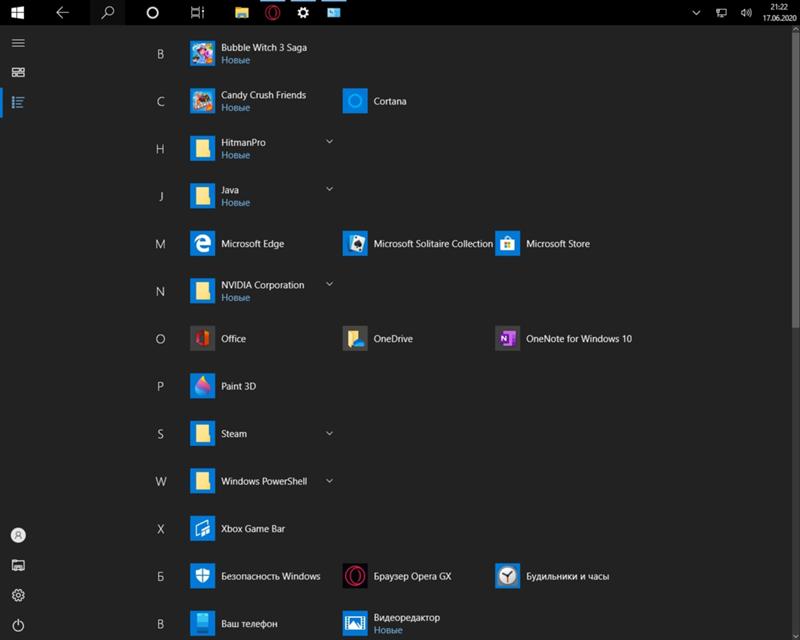Click the letter header C
Viewport: 800px width, 640px height.
[x=161, y=102]
